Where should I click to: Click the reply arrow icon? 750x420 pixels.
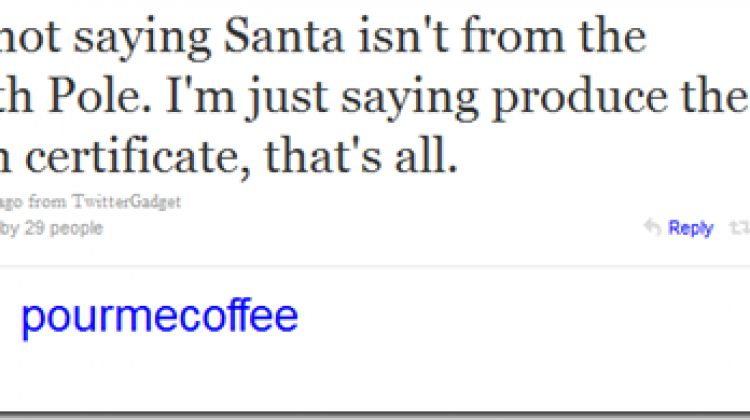[652, 228]
